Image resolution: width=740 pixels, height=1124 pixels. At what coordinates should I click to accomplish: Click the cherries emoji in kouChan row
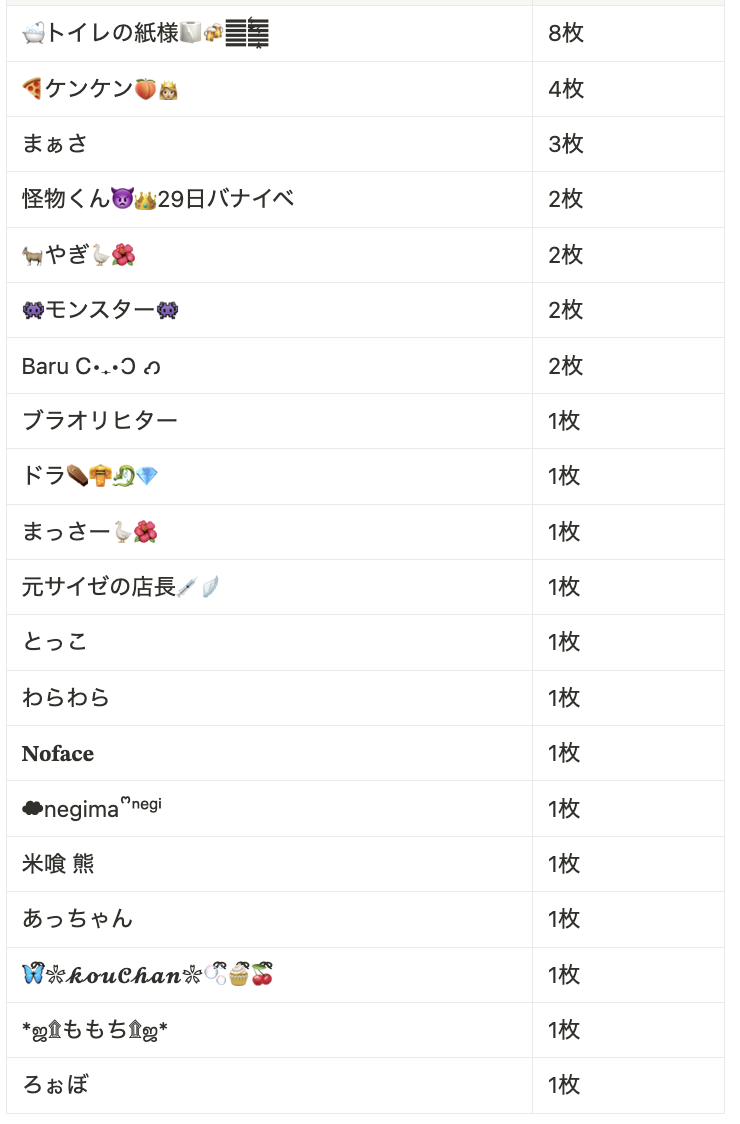click(x=262, y=975)
